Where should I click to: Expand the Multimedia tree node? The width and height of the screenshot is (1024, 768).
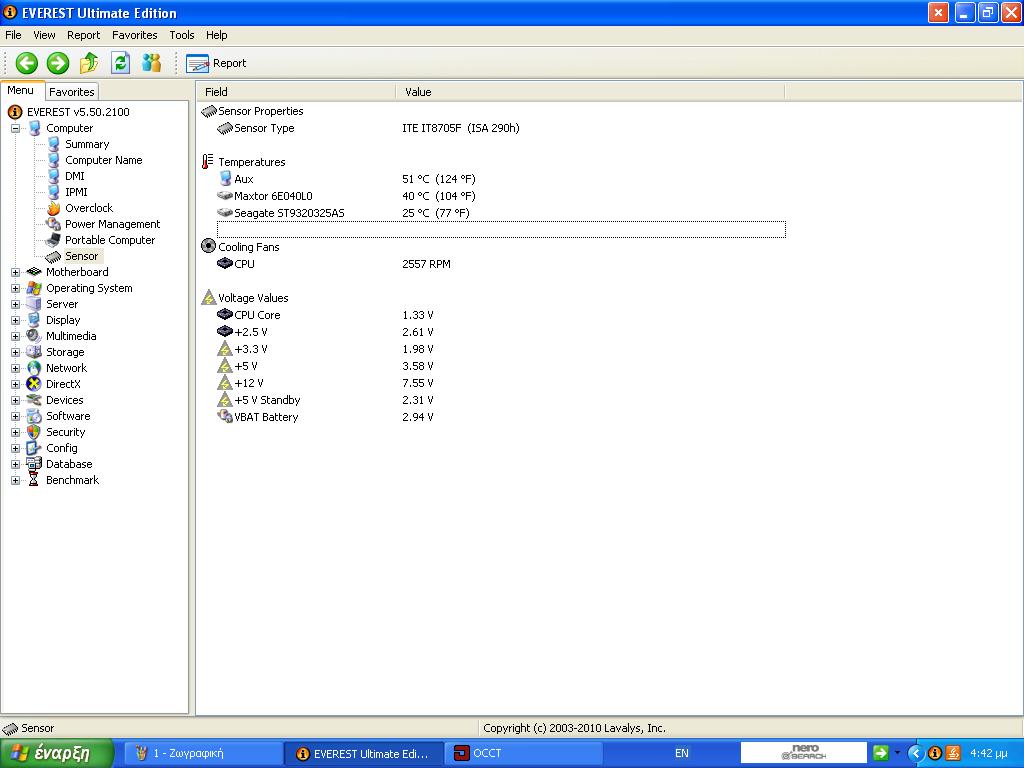point(16,336)
